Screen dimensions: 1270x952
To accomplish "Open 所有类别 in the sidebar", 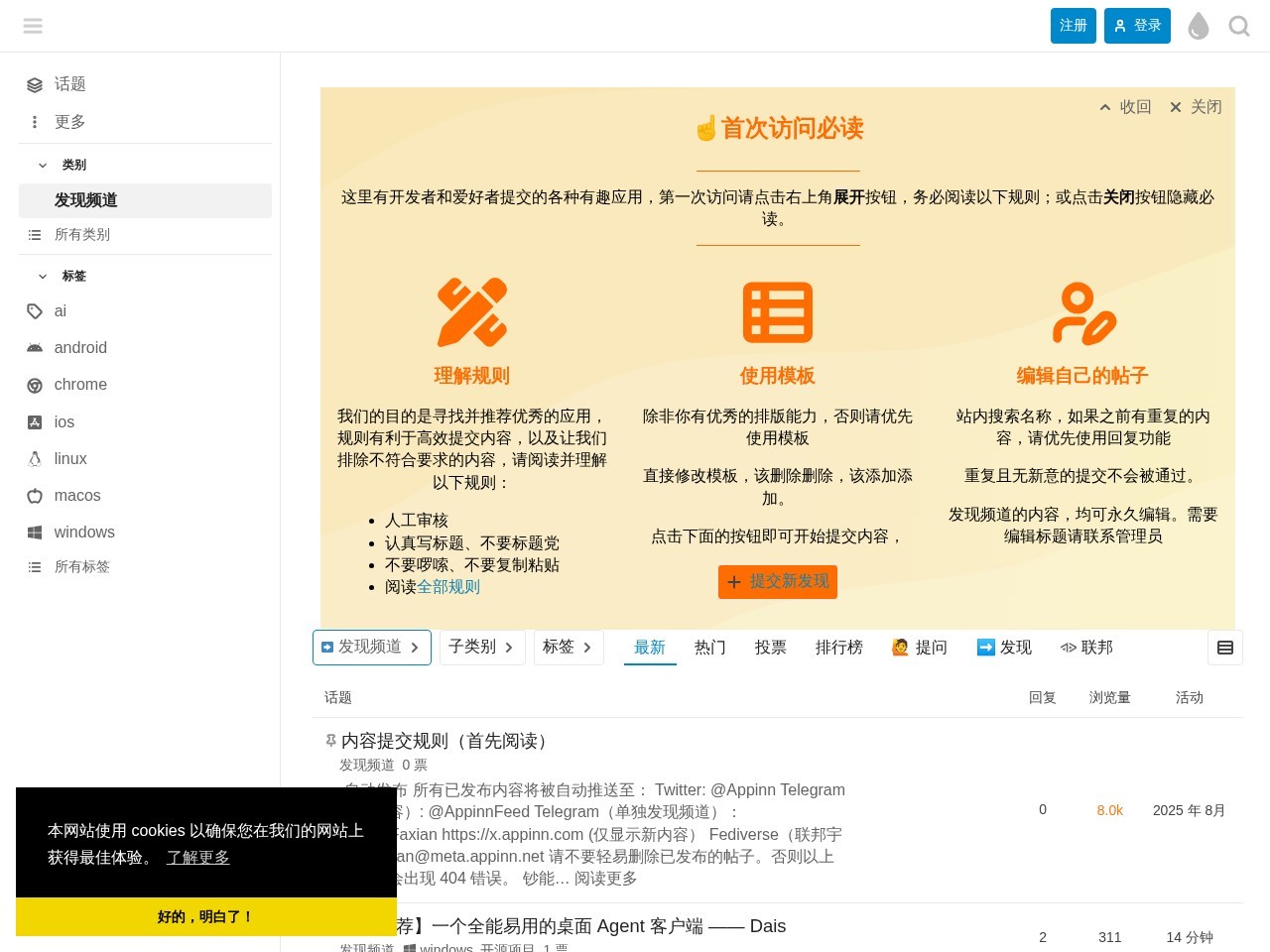I will tap(82, 235).
